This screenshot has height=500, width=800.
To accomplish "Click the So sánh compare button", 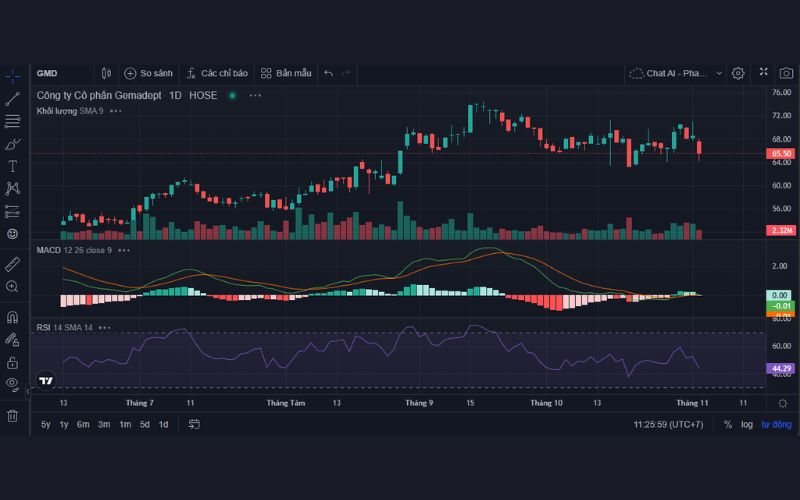I will (148, 73).
